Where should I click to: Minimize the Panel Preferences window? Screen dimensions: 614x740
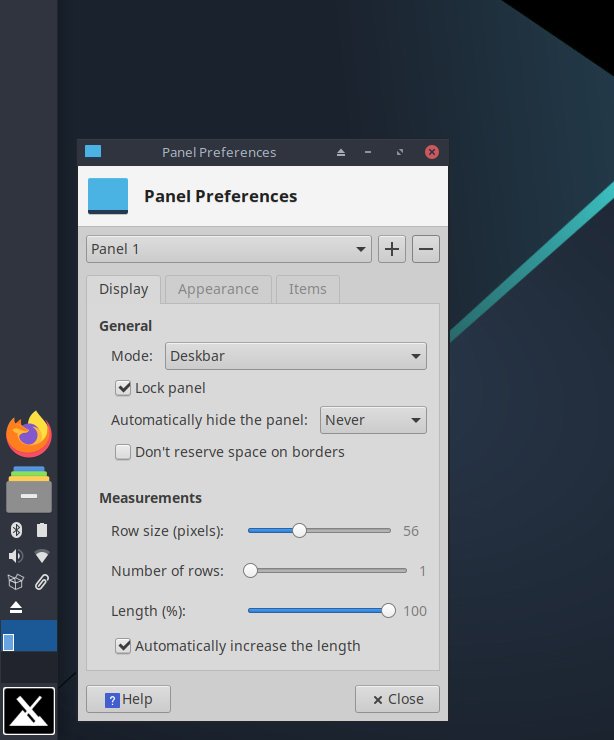pos(368,152)
